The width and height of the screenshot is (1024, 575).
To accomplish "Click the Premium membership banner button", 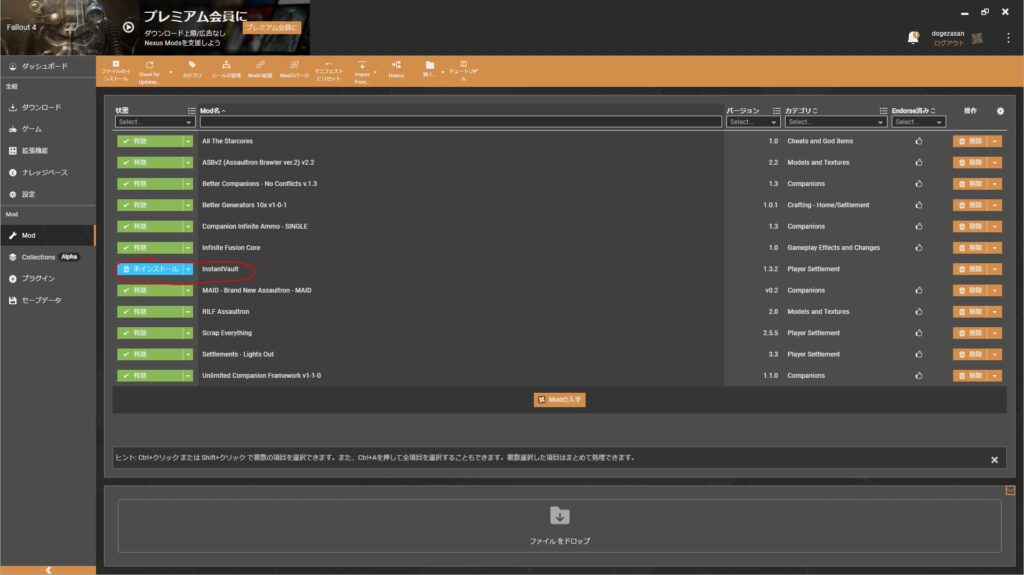I will coord(272,27).
